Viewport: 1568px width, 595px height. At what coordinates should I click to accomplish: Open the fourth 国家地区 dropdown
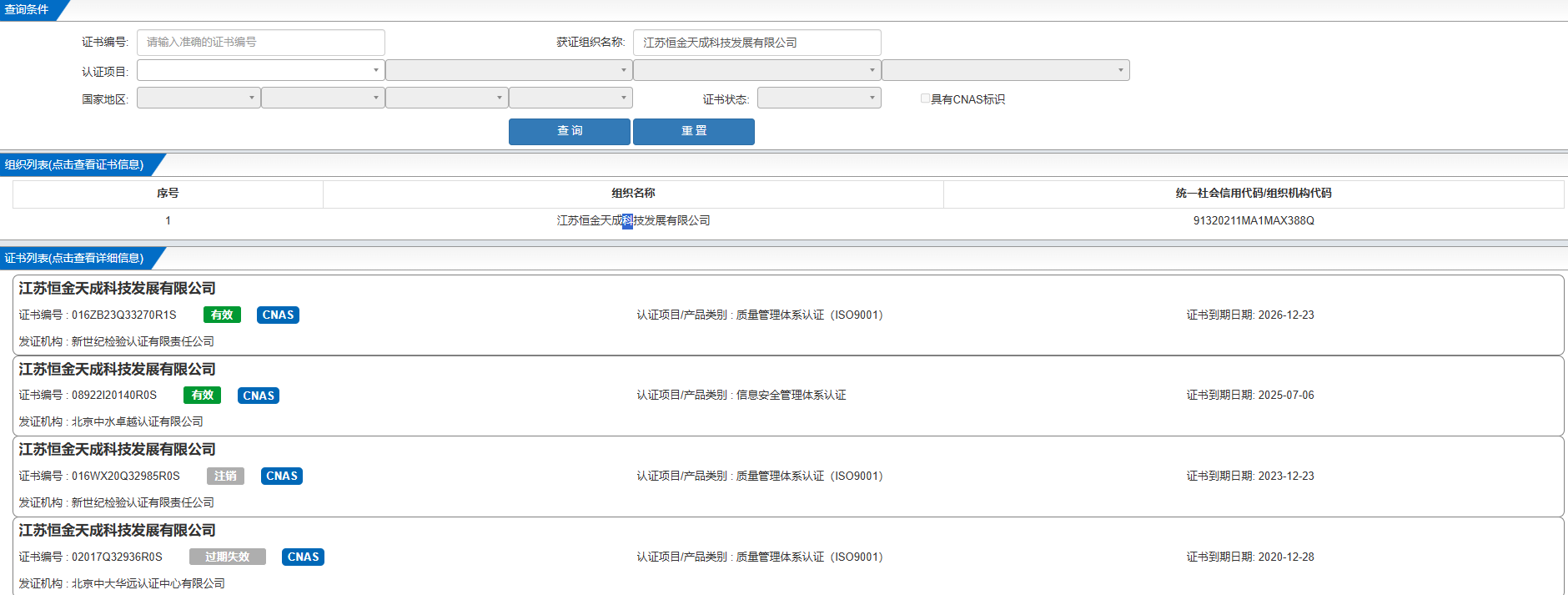570,98
